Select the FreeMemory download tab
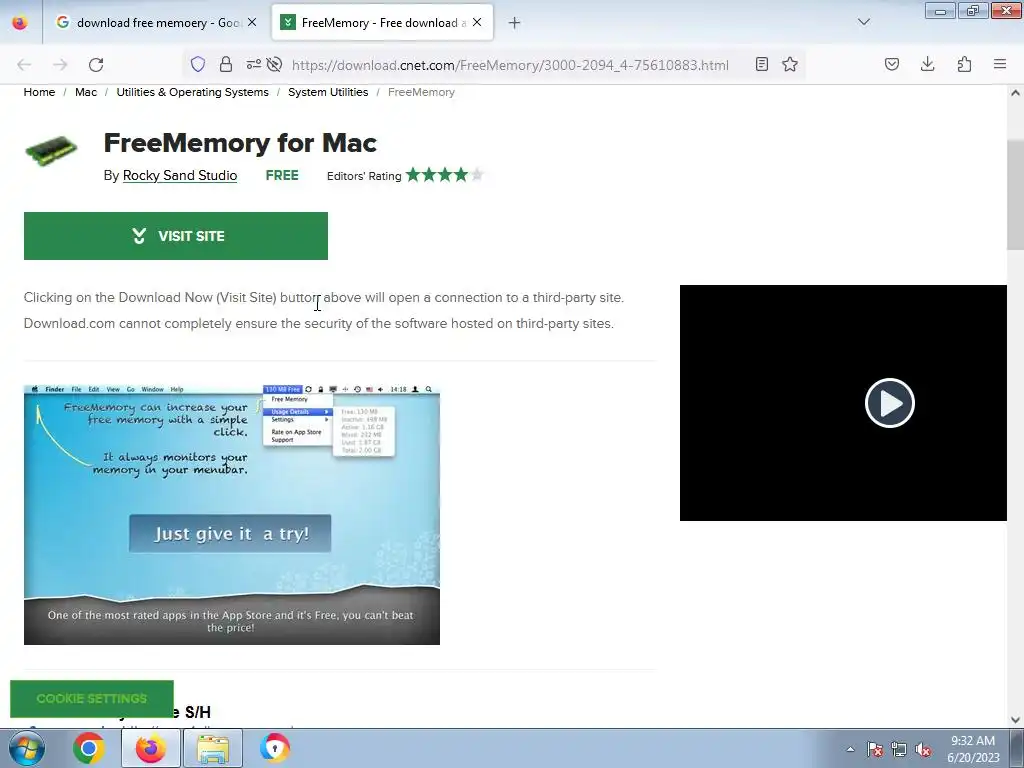 pyautogui.click(x=382, y=23)
